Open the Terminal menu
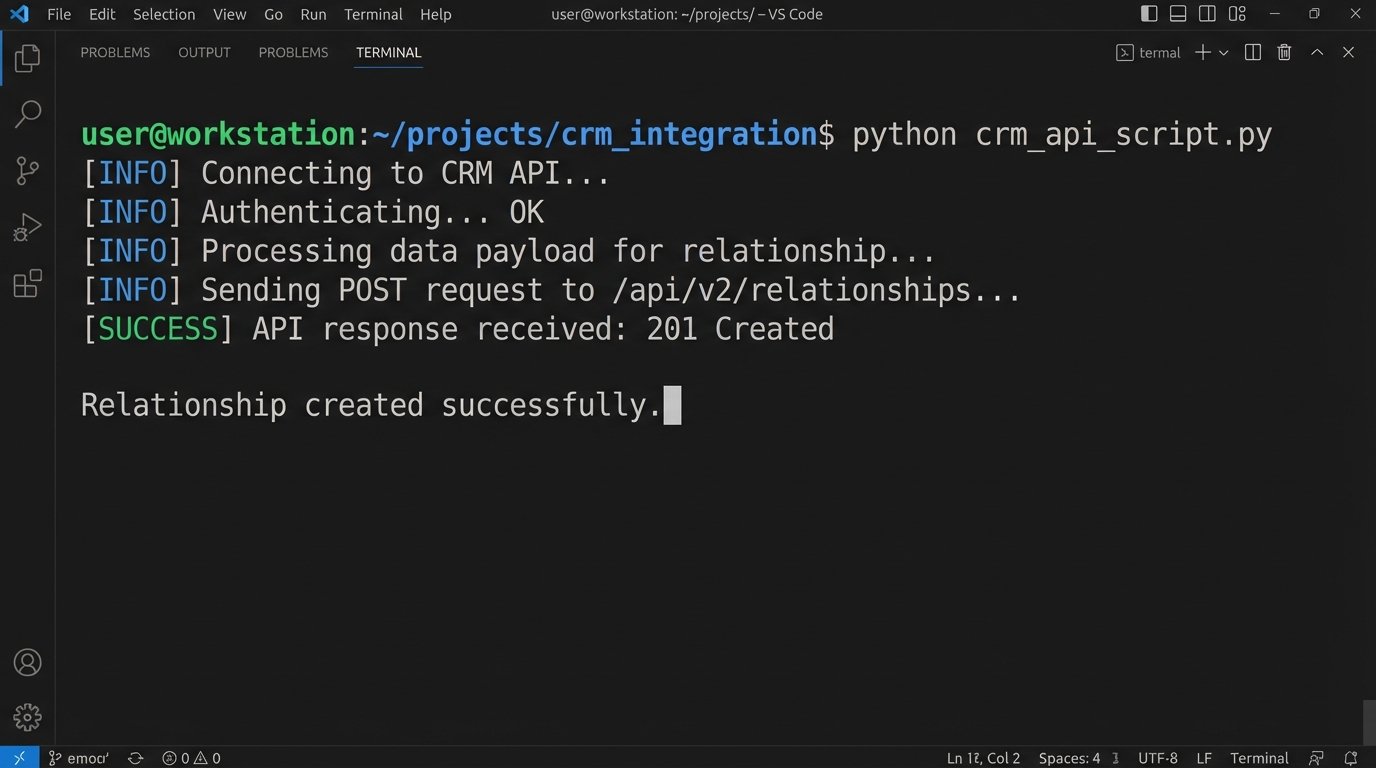The image size is (1376, 768). pos(373,14)
